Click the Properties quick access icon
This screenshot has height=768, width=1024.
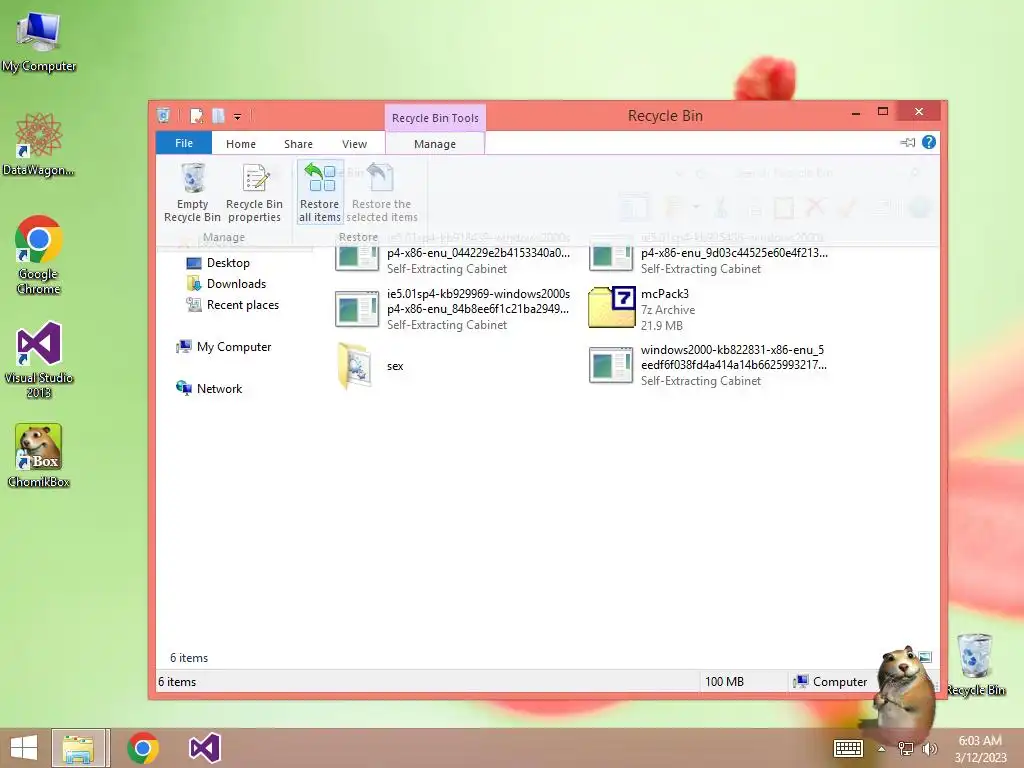(196, 116)
